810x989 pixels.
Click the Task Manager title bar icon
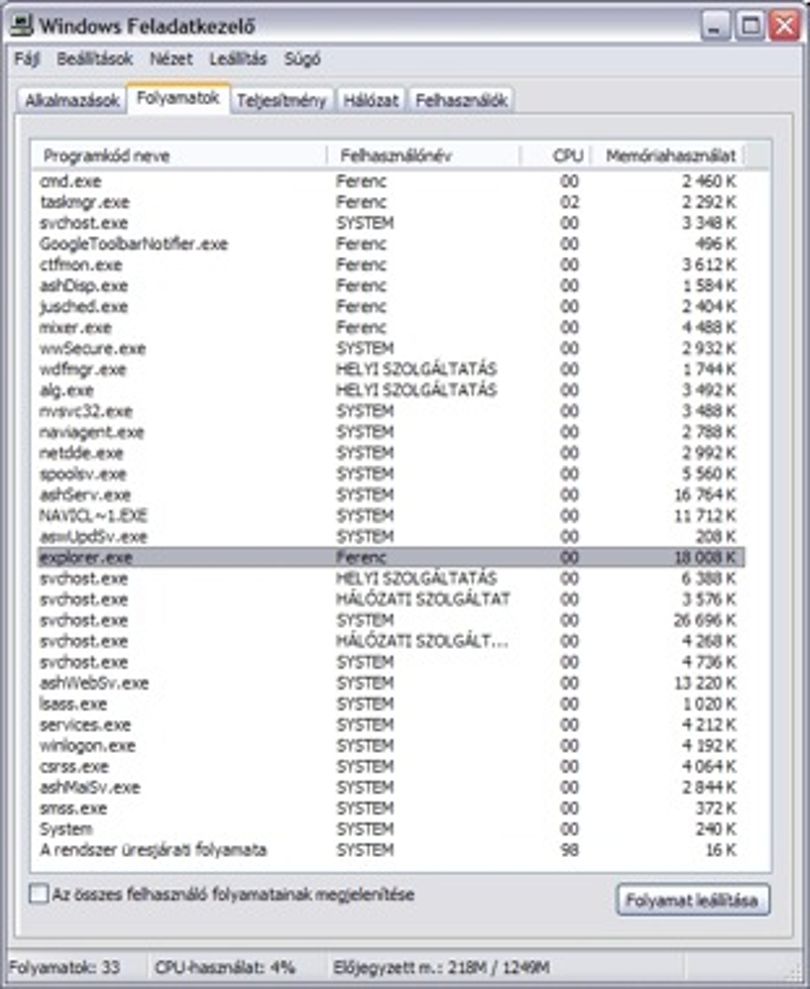click(x=21, y=26)
